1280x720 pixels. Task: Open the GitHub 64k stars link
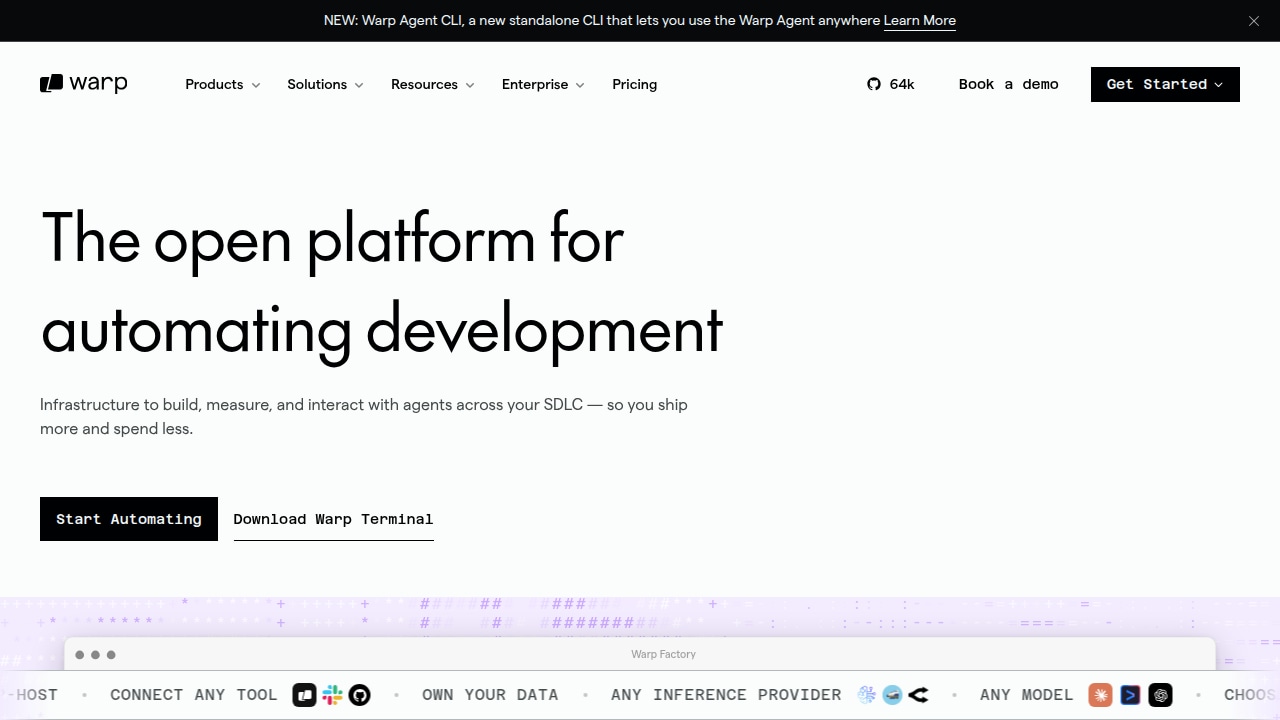point(891,84)
